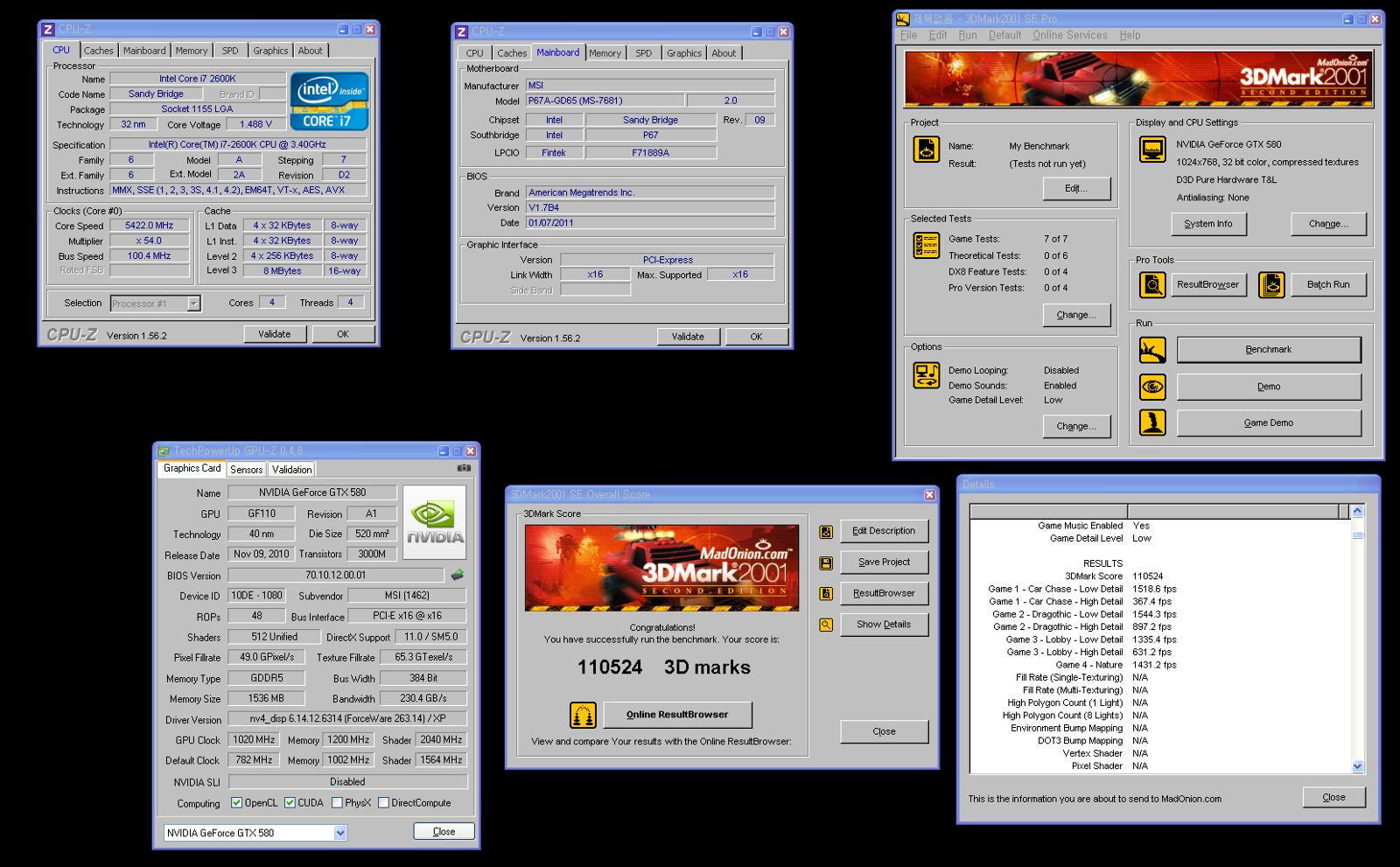Viewport: 1400px width, 867px height.
Task: Open the Validation tab in GPU-Z
Action: 291,470
